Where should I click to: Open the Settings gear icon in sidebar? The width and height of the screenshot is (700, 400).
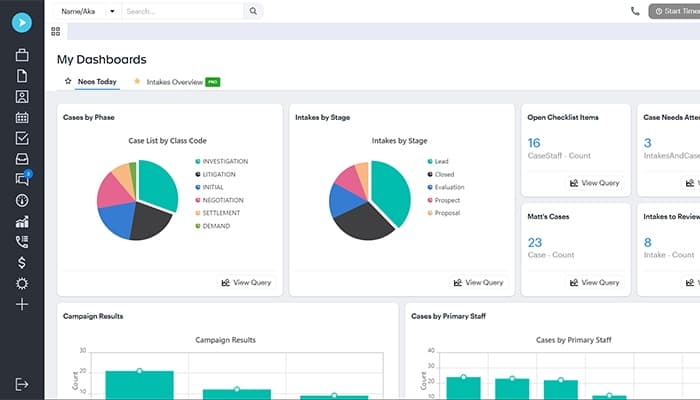pos(22,283)
